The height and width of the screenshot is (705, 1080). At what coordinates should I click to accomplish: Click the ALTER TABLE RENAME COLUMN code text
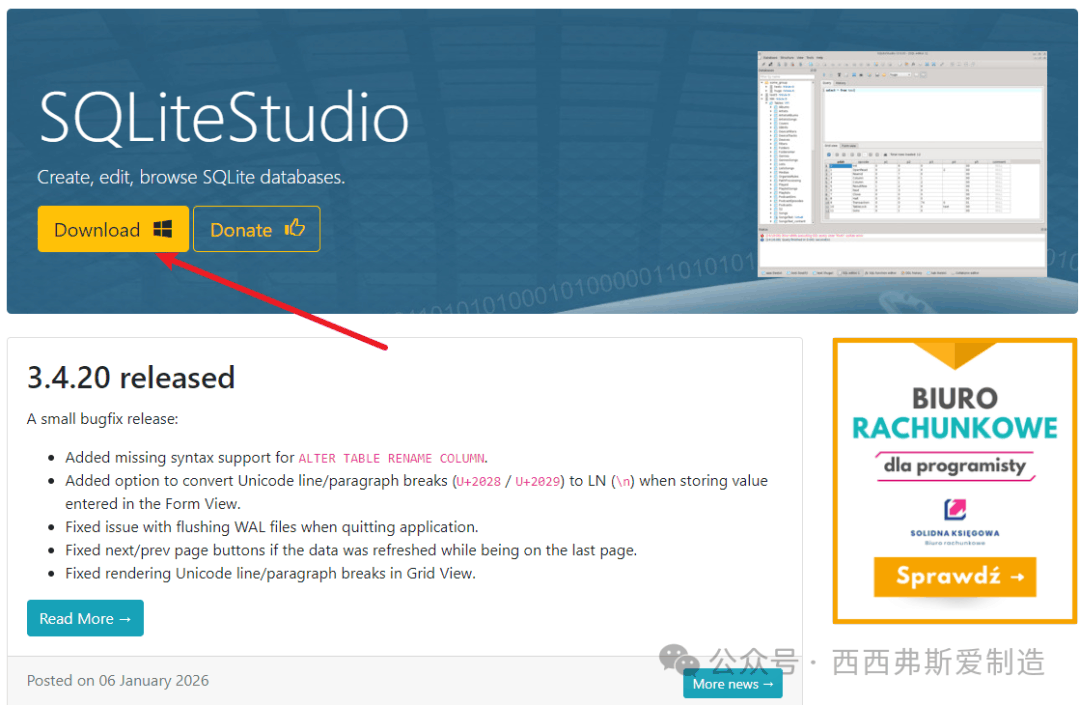[x=391, y=458]
